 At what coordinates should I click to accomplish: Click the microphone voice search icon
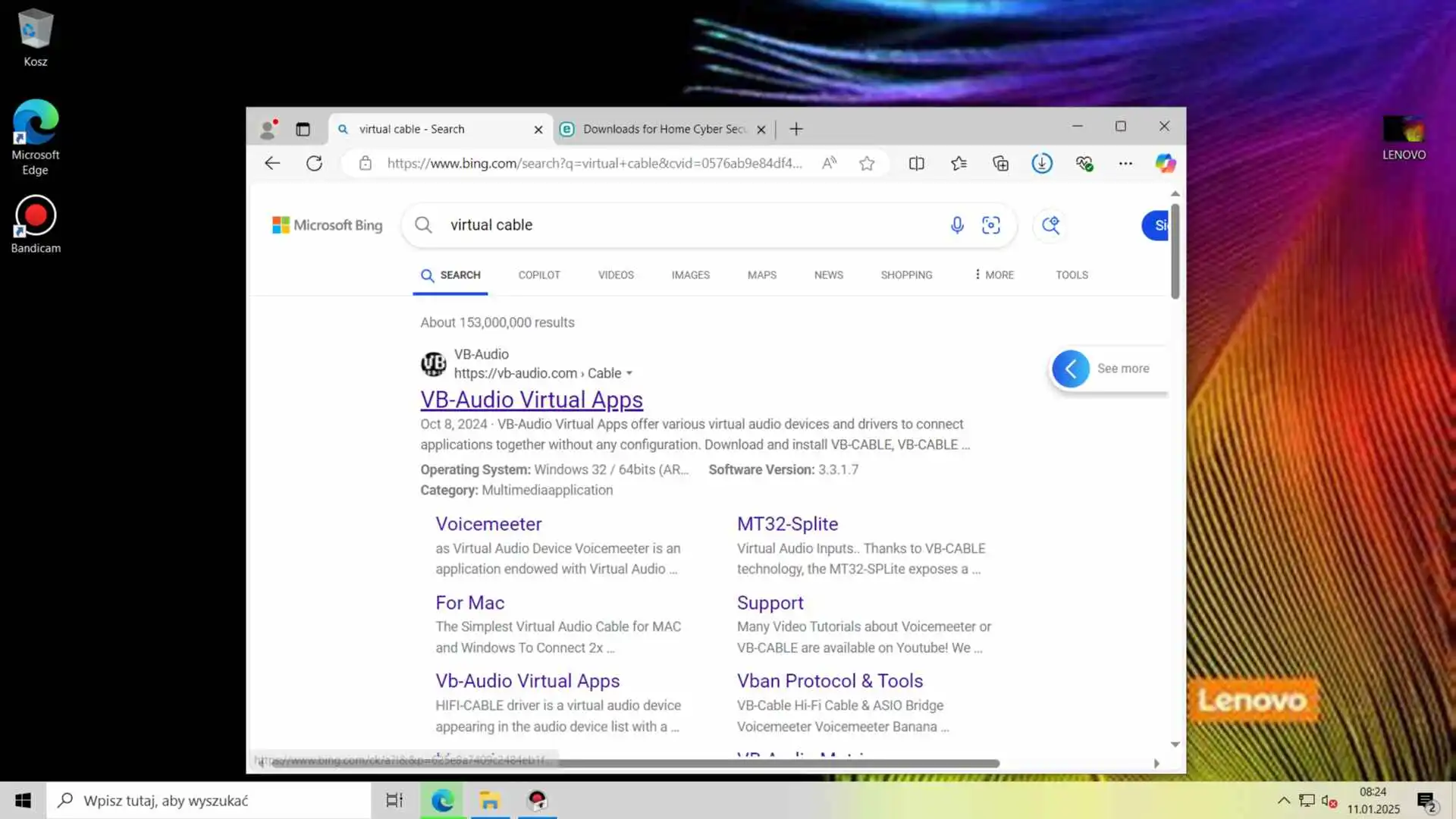coord(957,225)
